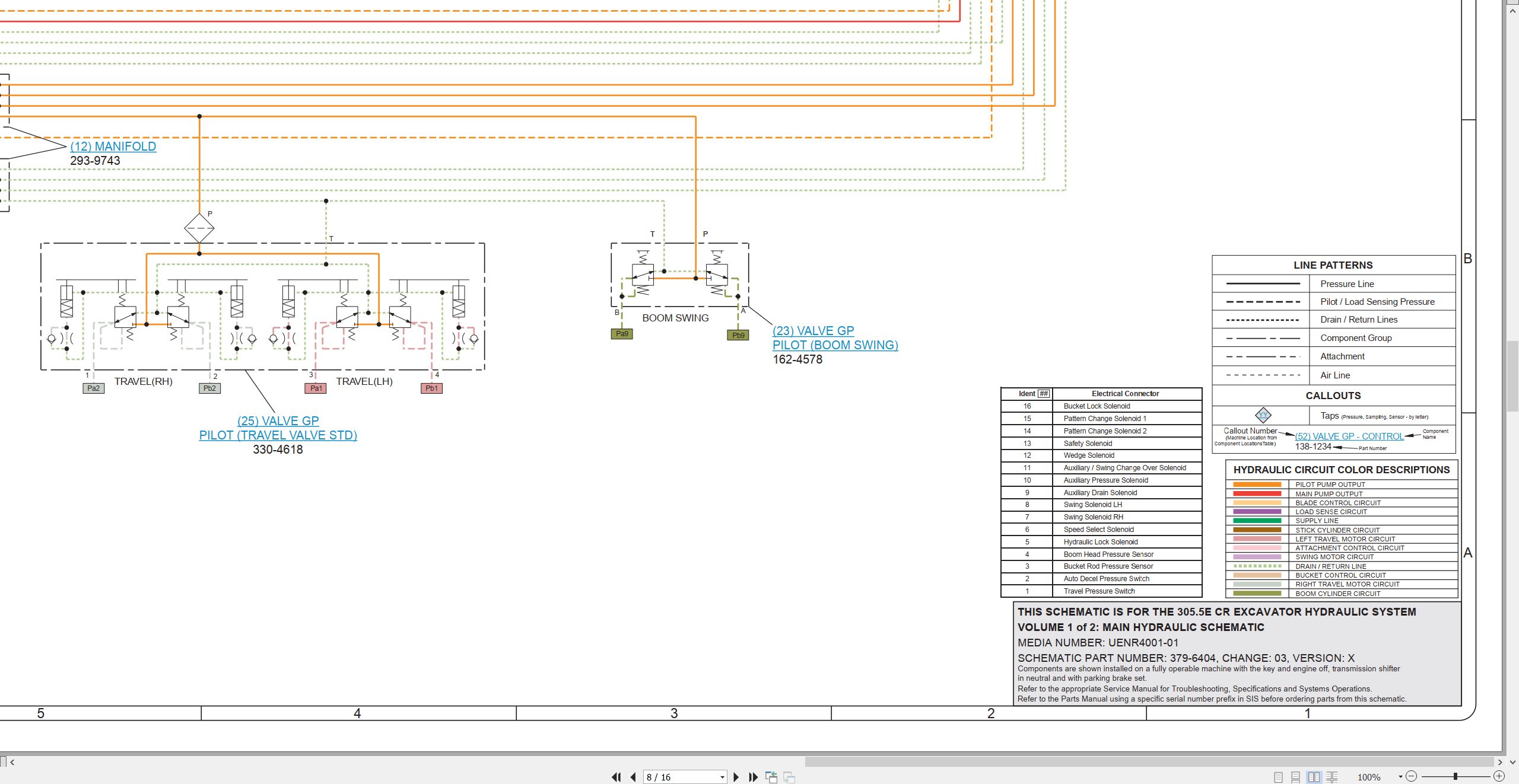Click MEDIA NUMBER: UENR4001-01 text

(x=1098, y=643)
